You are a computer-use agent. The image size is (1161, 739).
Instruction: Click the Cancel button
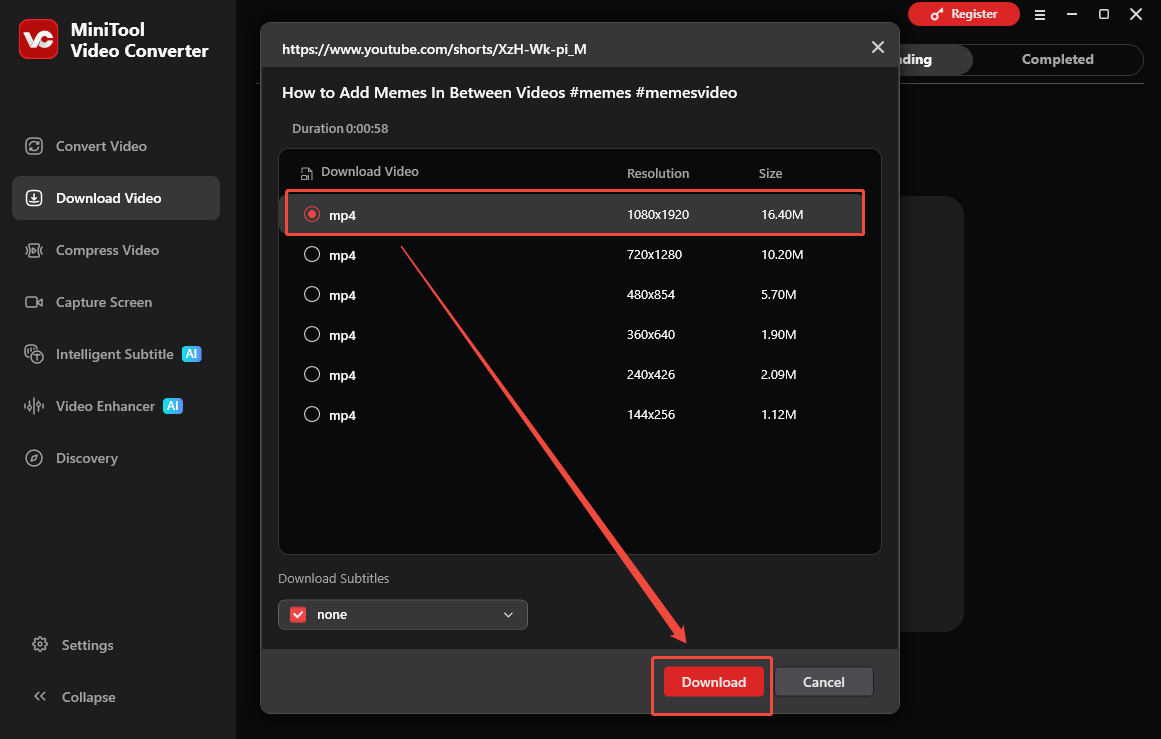823,682
